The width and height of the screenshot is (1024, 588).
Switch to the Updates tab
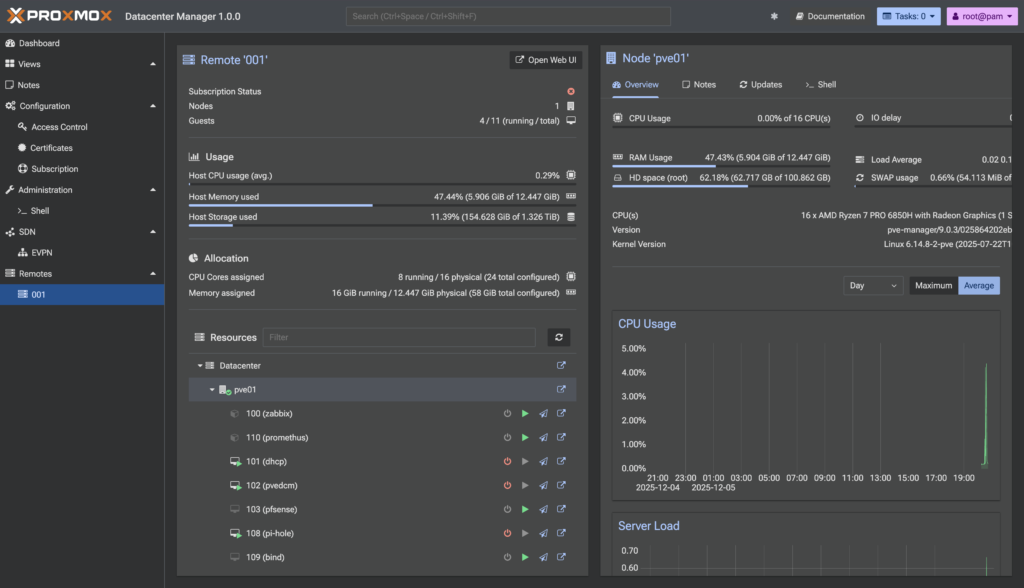tap(760, 85)
